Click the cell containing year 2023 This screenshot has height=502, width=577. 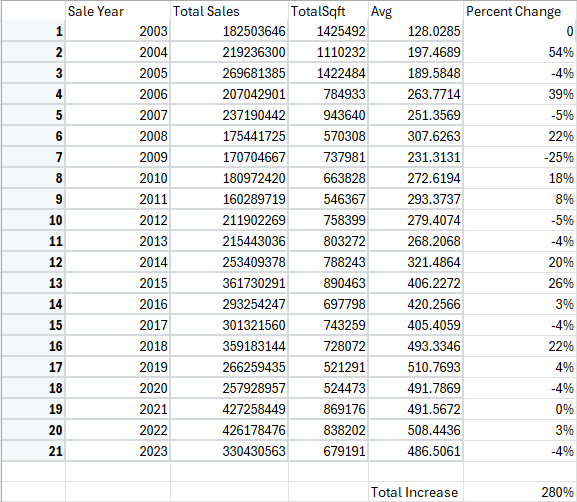(118, 451)
